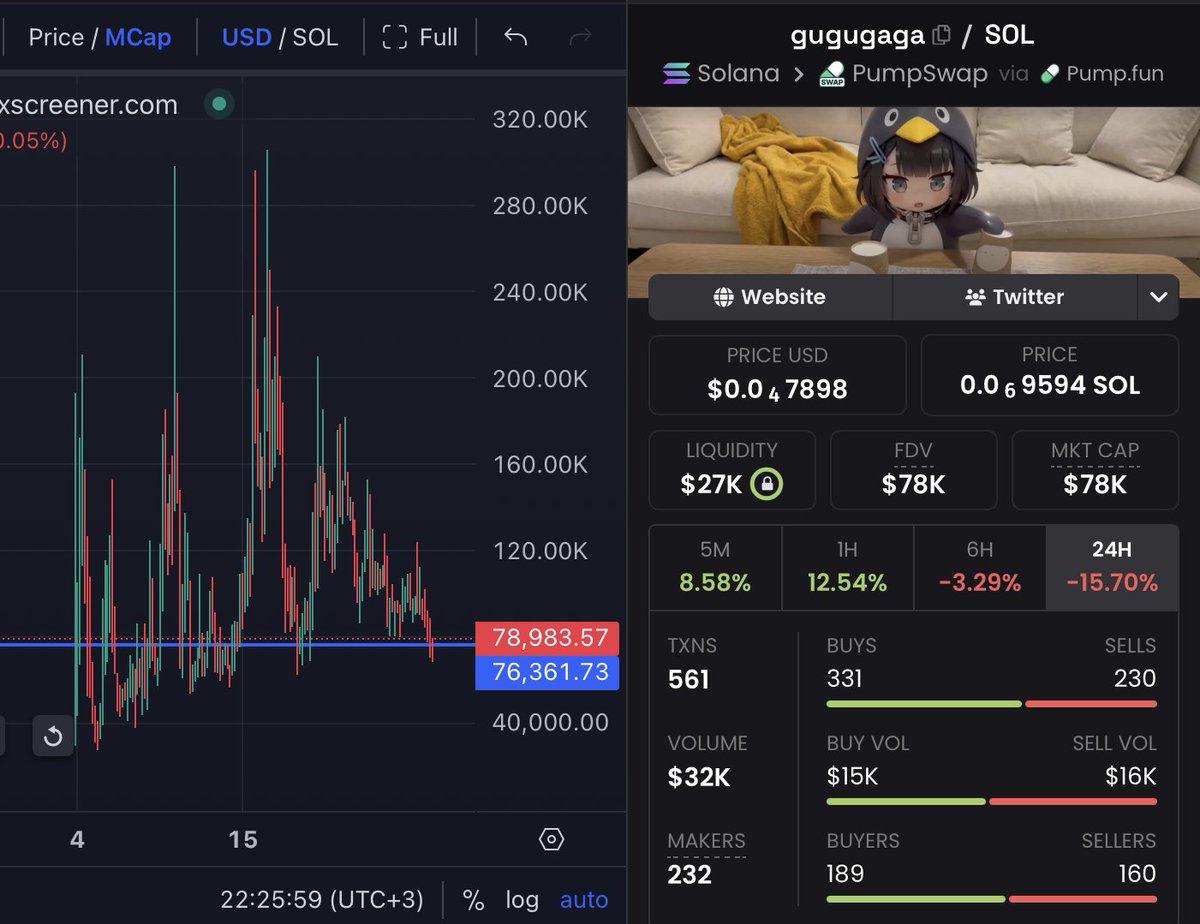This screenshot has width=1200, height=924.
Task: Select the 1H timeframe tab
Action: point(847,567)
